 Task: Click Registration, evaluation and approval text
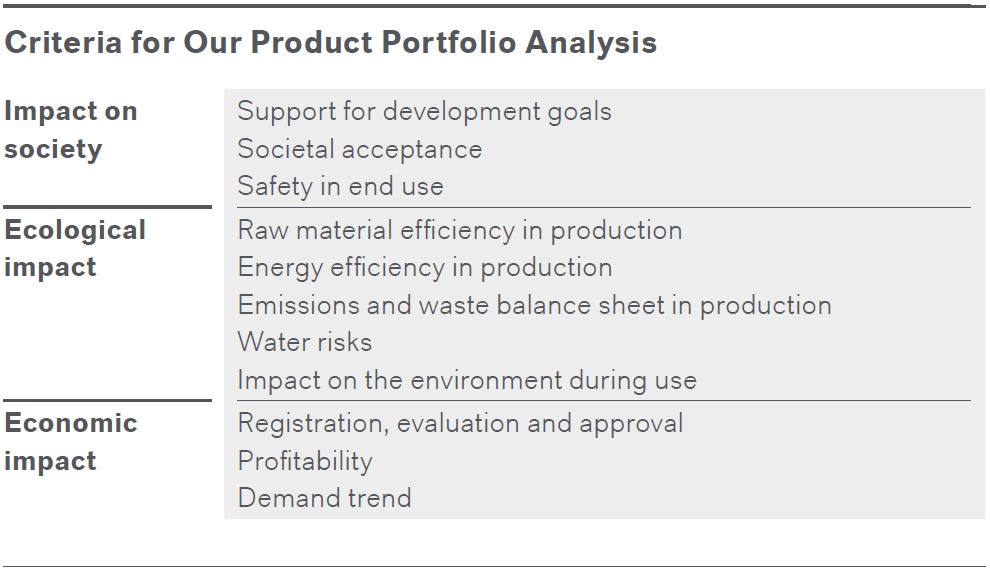pyautogui.click(x=460, y=424)
